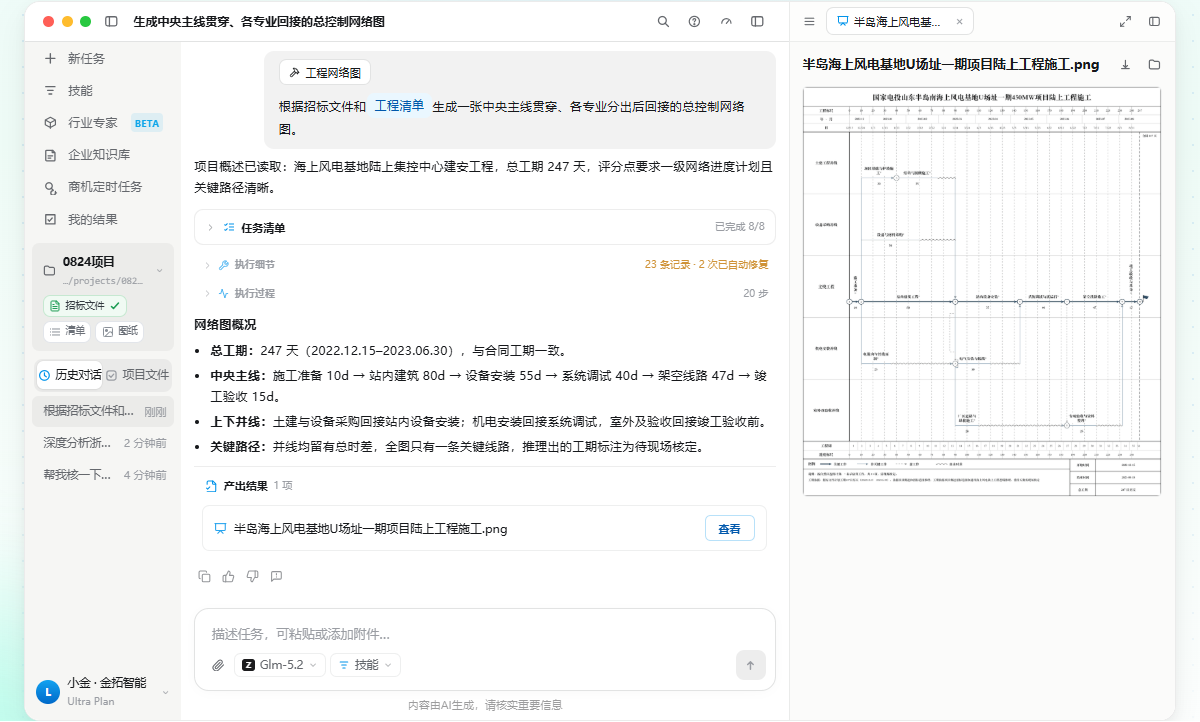
Task: Toggle the left sidebar panel icon
Action: pos(111,21)
